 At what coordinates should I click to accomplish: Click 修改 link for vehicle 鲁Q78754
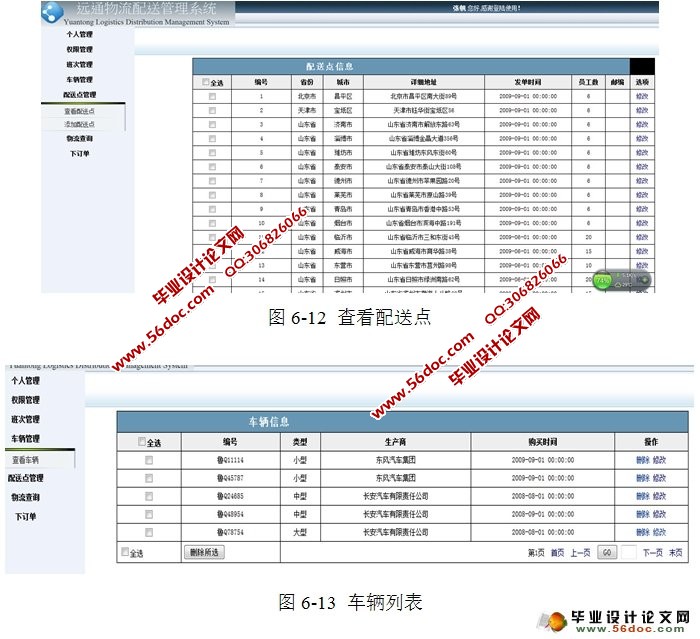click(659, 532)
